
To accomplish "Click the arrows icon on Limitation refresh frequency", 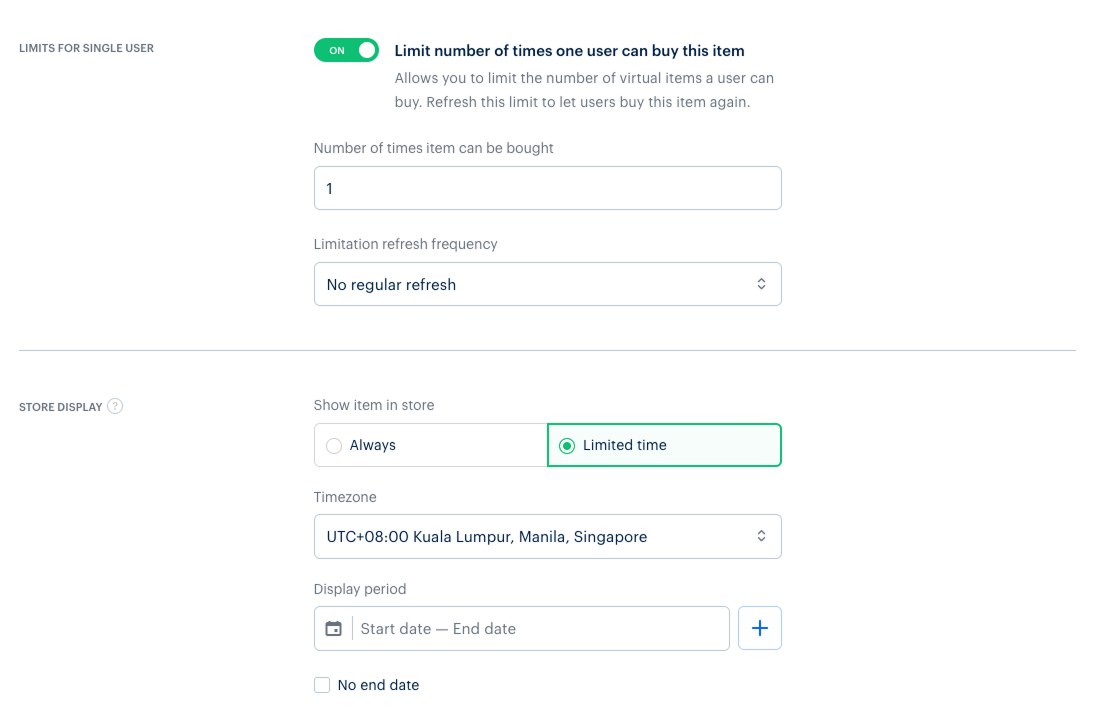I will coord(761,284).
